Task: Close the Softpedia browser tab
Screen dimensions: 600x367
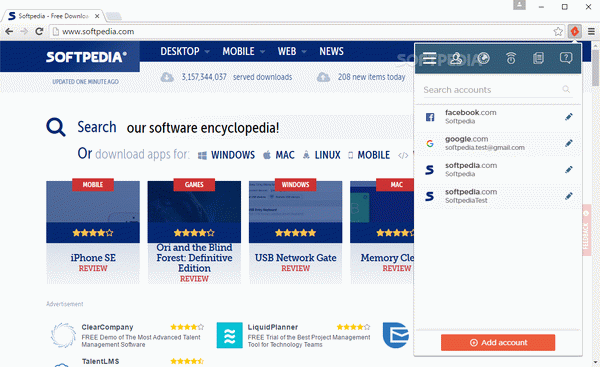Action: tap(97, 16)
